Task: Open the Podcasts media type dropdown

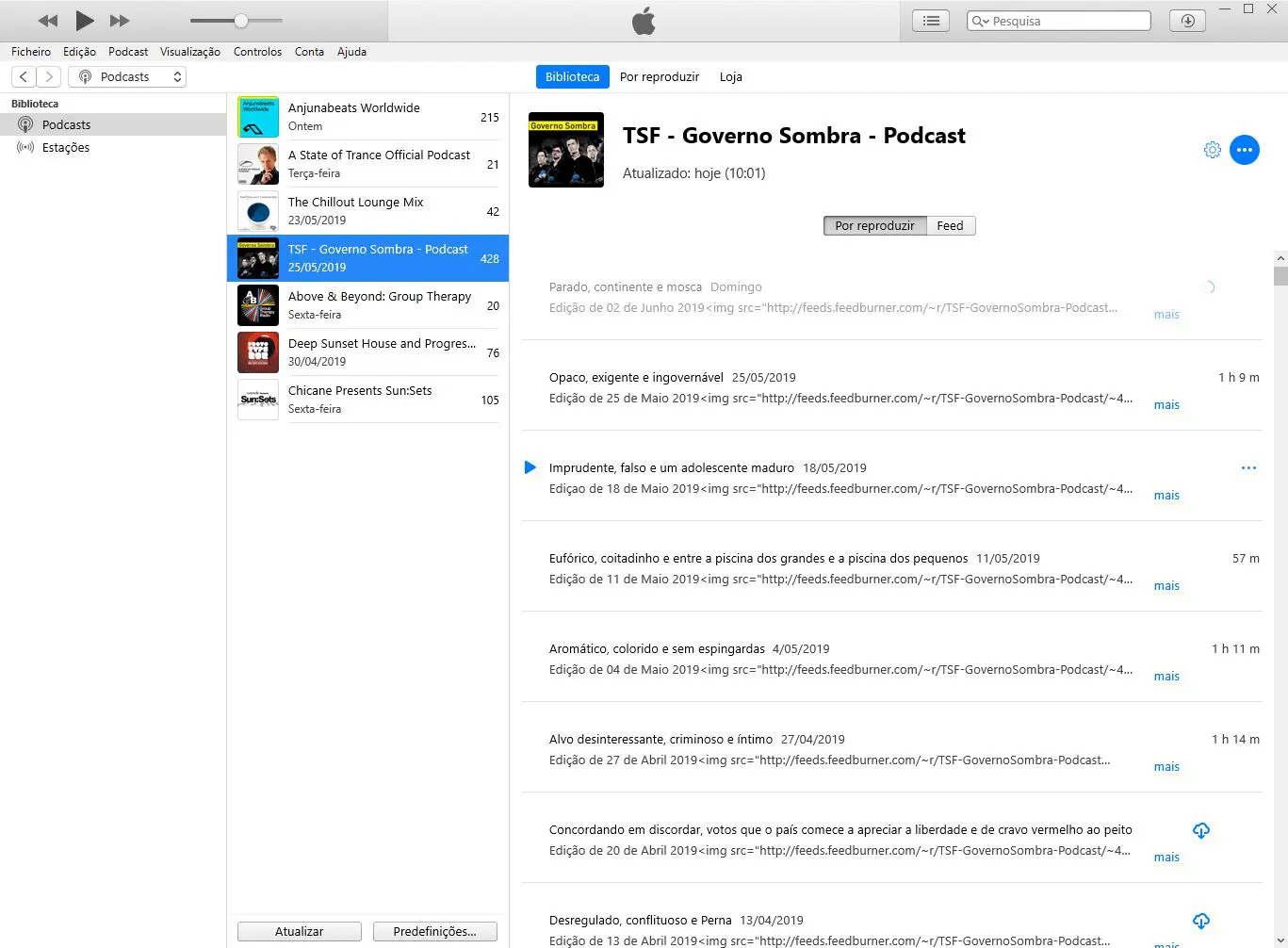Action: (x=127, y=77)
